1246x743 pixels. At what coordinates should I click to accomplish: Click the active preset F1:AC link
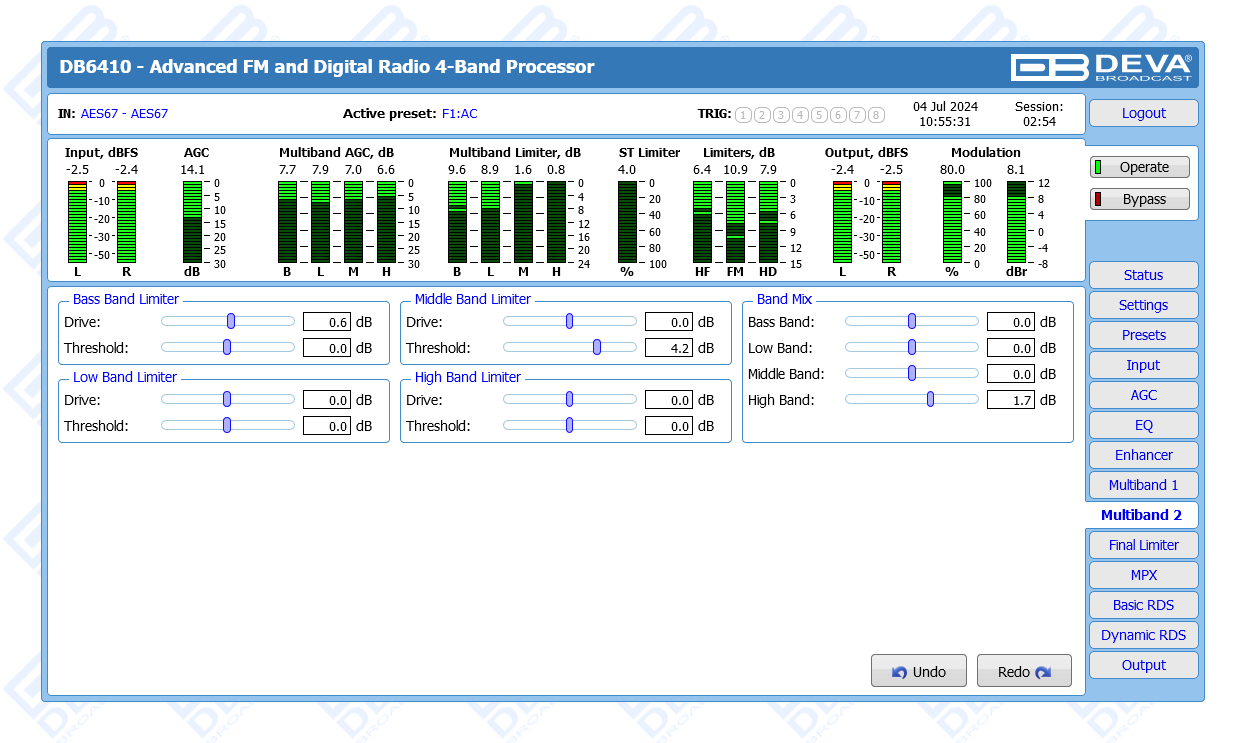(459, 114)
